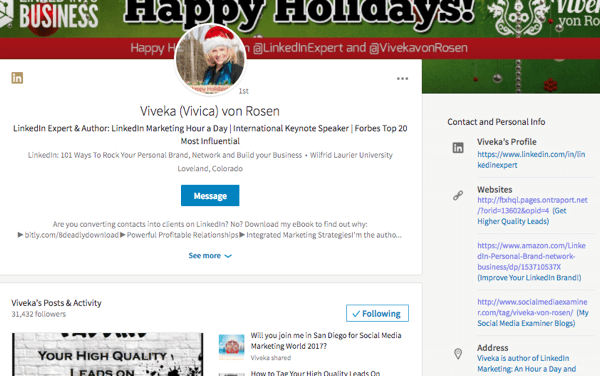Click the location pin icon beside Address
The height and width of the screenshot is (376, 600).
point(458,353)
